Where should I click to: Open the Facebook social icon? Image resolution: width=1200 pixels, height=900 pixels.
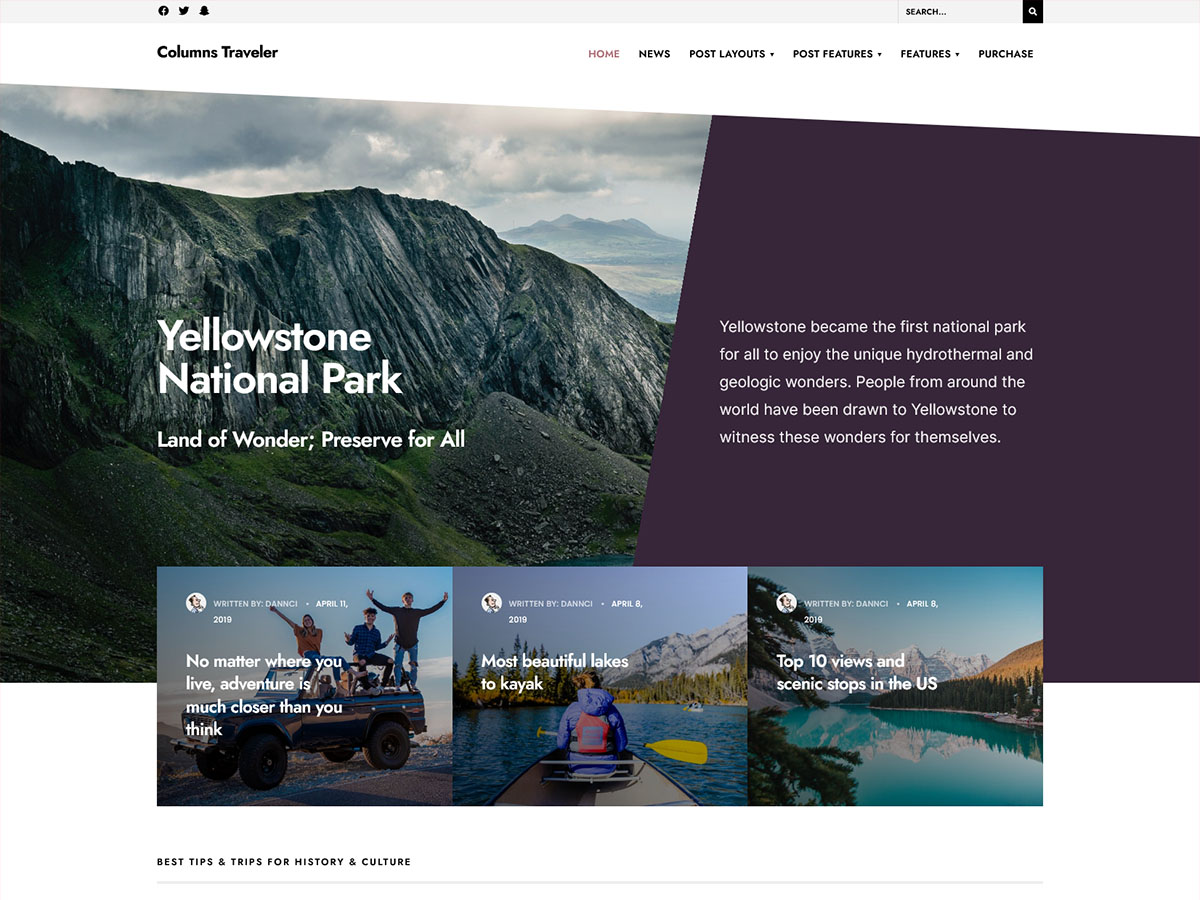pyautogui.click(x=164, y=11)
